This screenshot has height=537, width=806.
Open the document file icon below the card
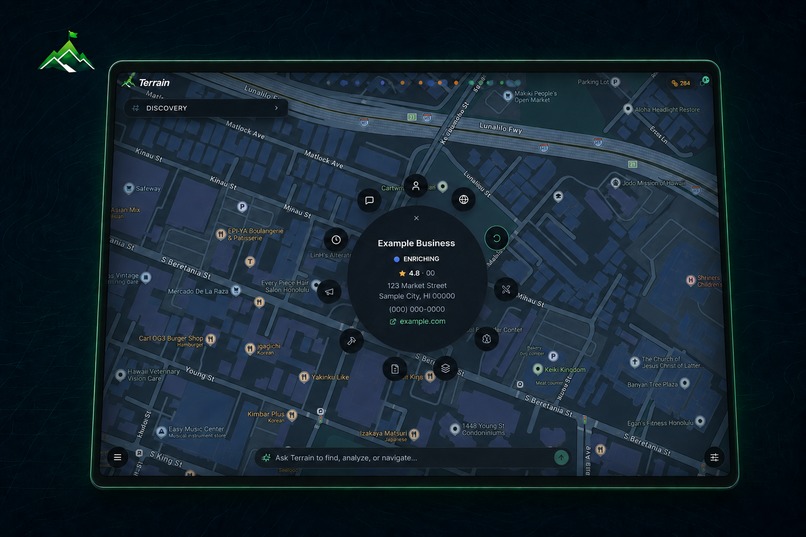[395, 369]
